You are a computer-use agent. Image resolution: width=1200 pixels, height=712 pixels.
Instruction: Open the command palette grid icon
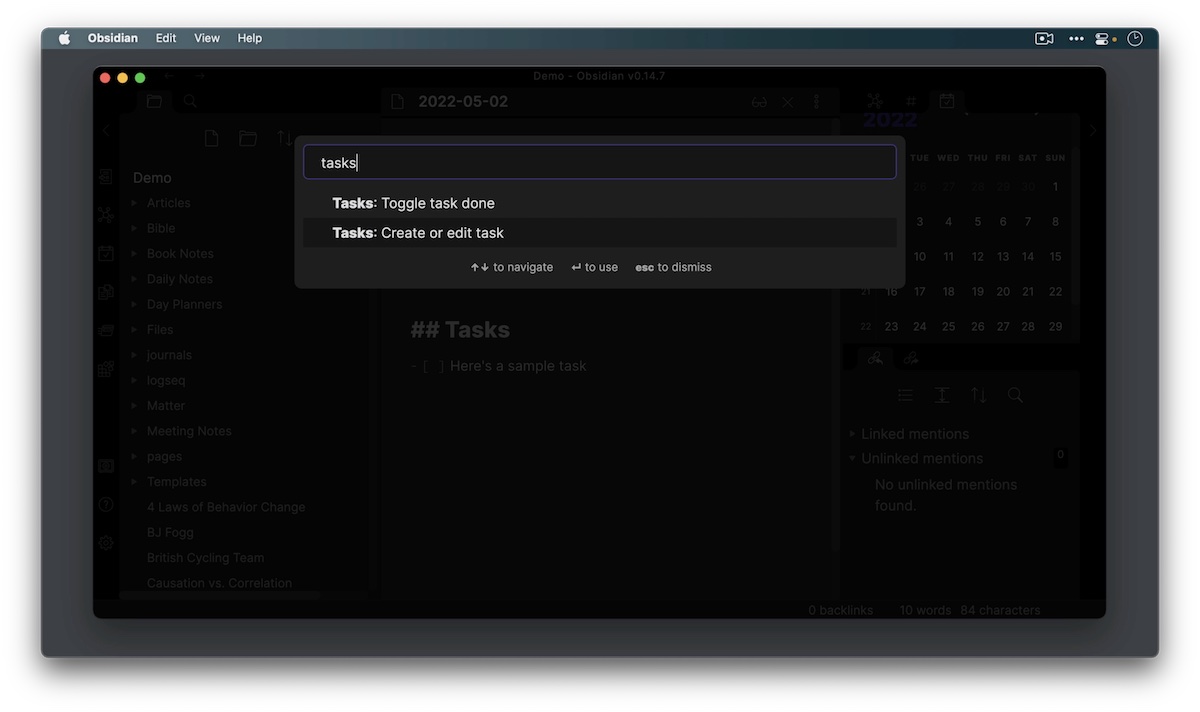click(x=106, y=369)
